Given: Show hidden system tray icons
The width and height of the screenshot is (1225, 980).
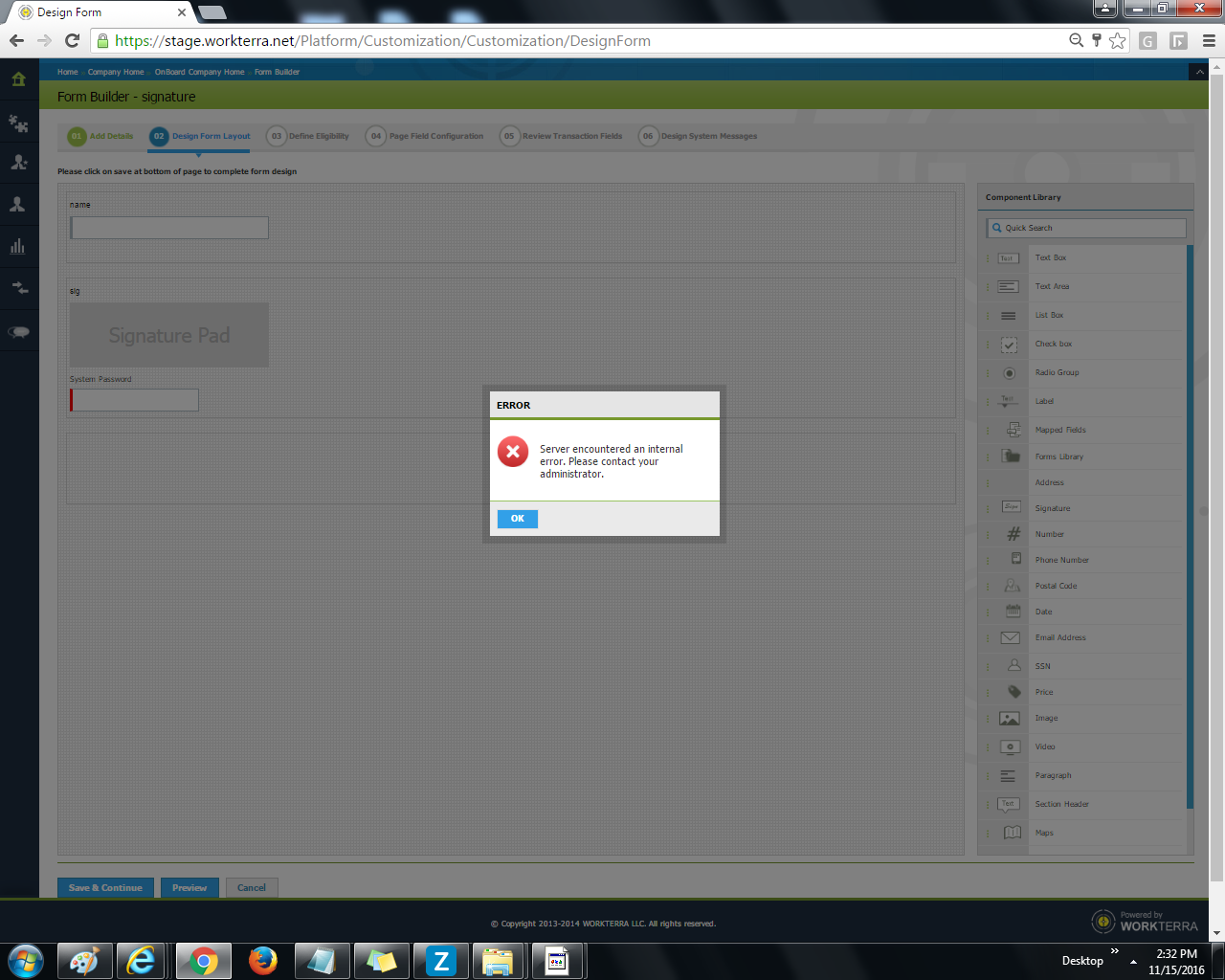Looking at the screenshot, I should coord(1133,961).
